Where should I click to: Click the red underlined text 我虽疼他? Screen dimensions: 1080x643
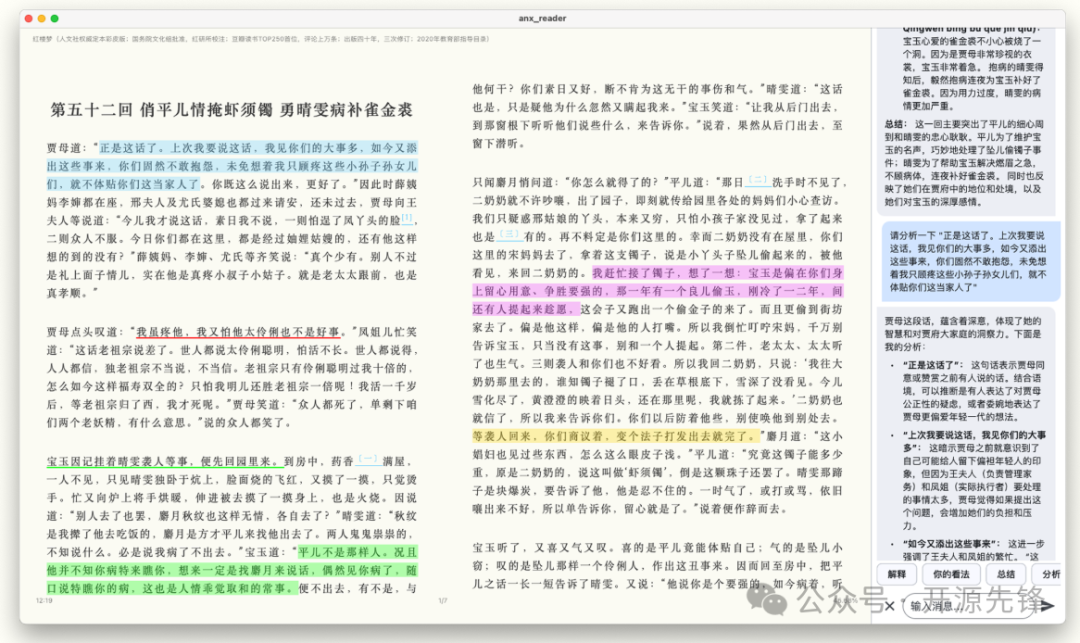(238, 332)
